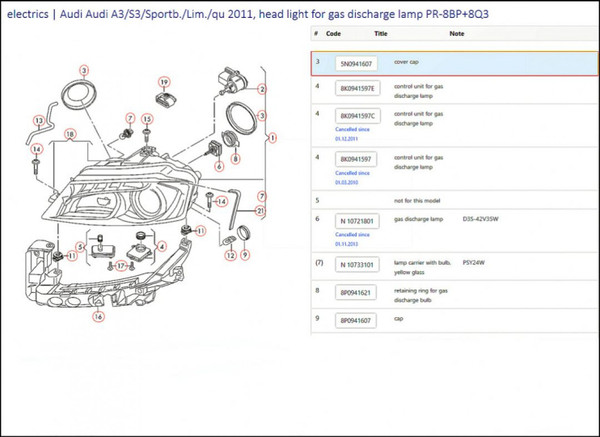Click the Code column header
This screenshot has width=600, height=437.
pos(333,34)
